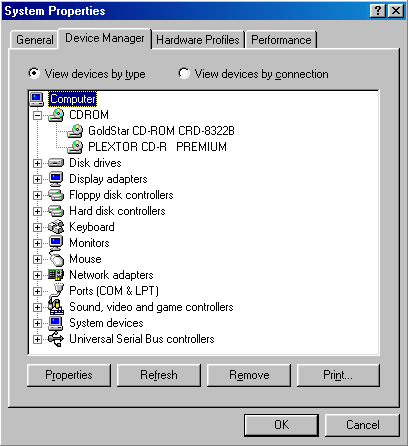The image size is (408, 446).
Task: Select PLEXTOR CD-R PREMIUM label
Action: 157,147
